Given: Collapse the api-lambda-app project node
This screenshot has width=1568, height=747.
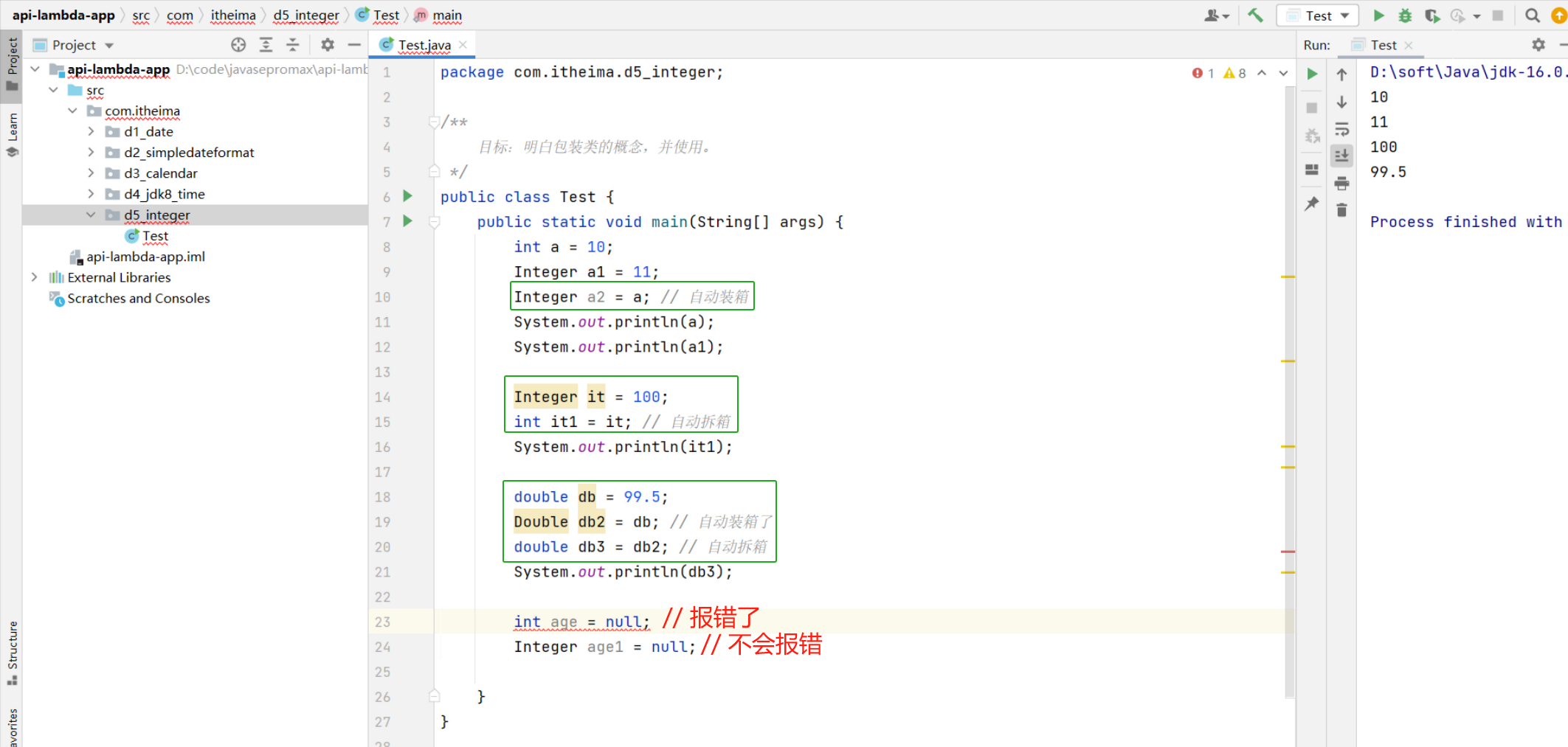Looking at the screenshot, I should (x=35, y=69).
